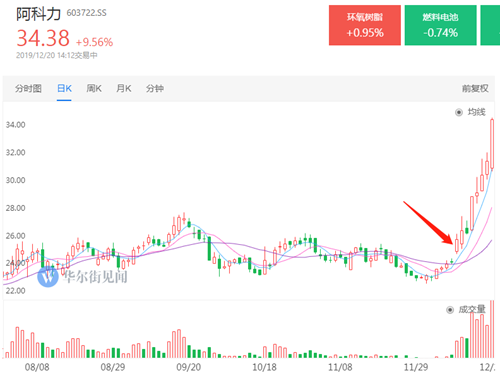
Task: Select the latest tall red candlestick
Action: (492, 144)
